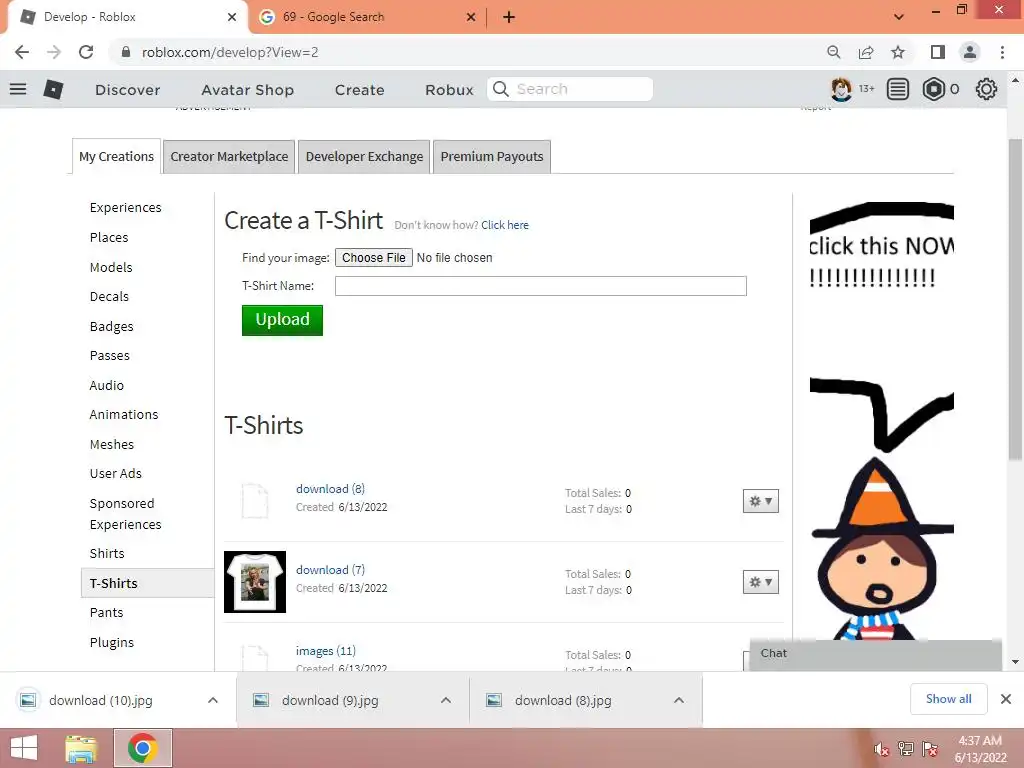Close the 69 - Google Search tab
Viewport: 1024px width, 768px height.
coord(471,17)
